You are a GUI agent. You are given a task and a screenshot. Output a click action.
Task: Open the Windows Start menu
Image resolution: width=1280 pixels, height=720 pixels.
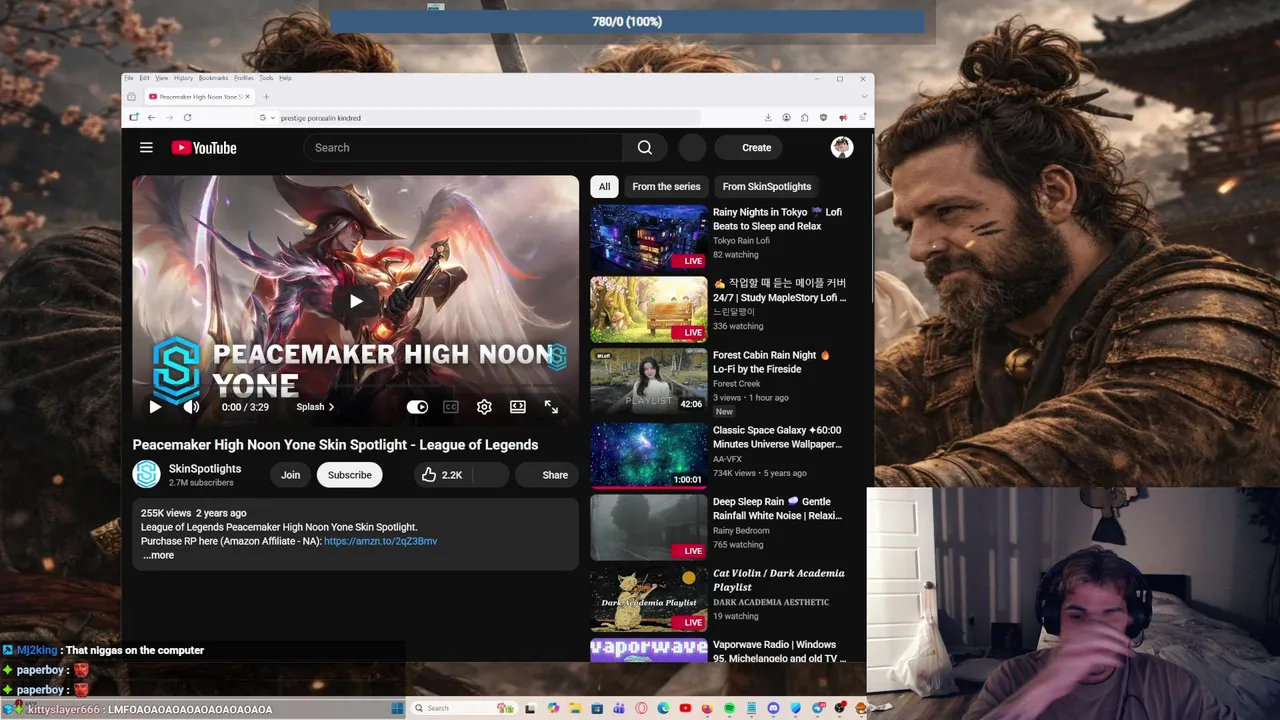tap(397, 708)
